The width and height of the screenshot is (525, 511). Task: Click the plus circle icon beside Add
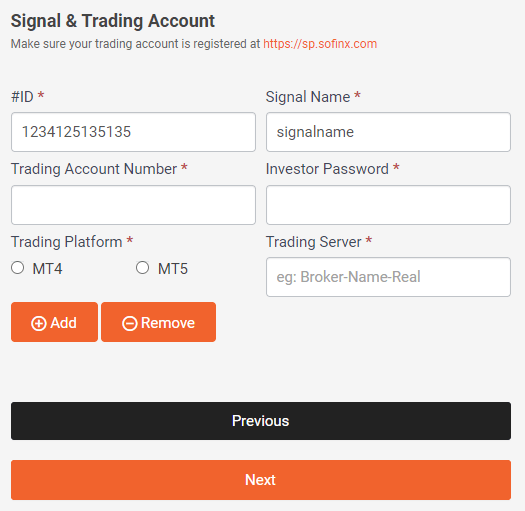[39, 323]
